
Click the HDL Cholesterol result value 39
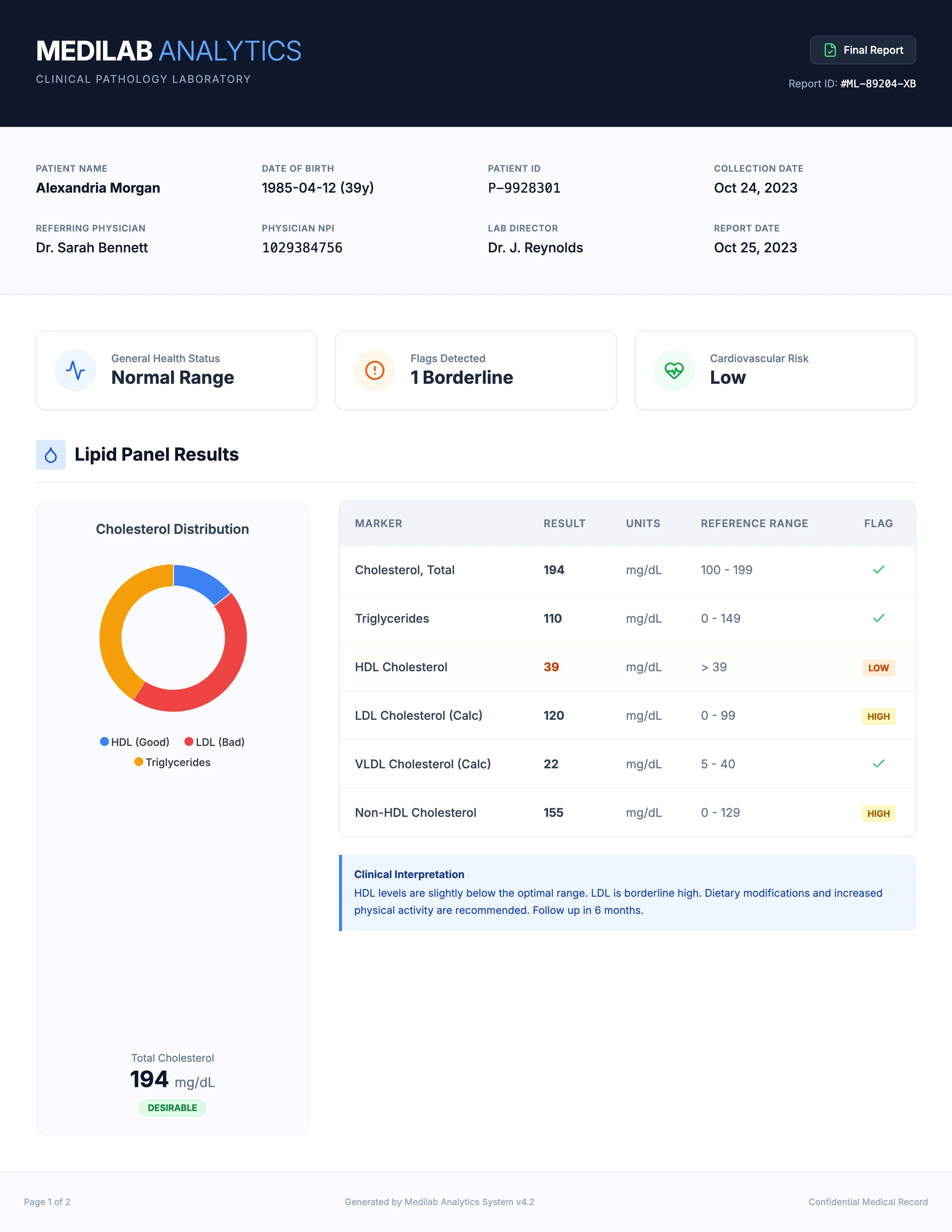pos(551,667)
